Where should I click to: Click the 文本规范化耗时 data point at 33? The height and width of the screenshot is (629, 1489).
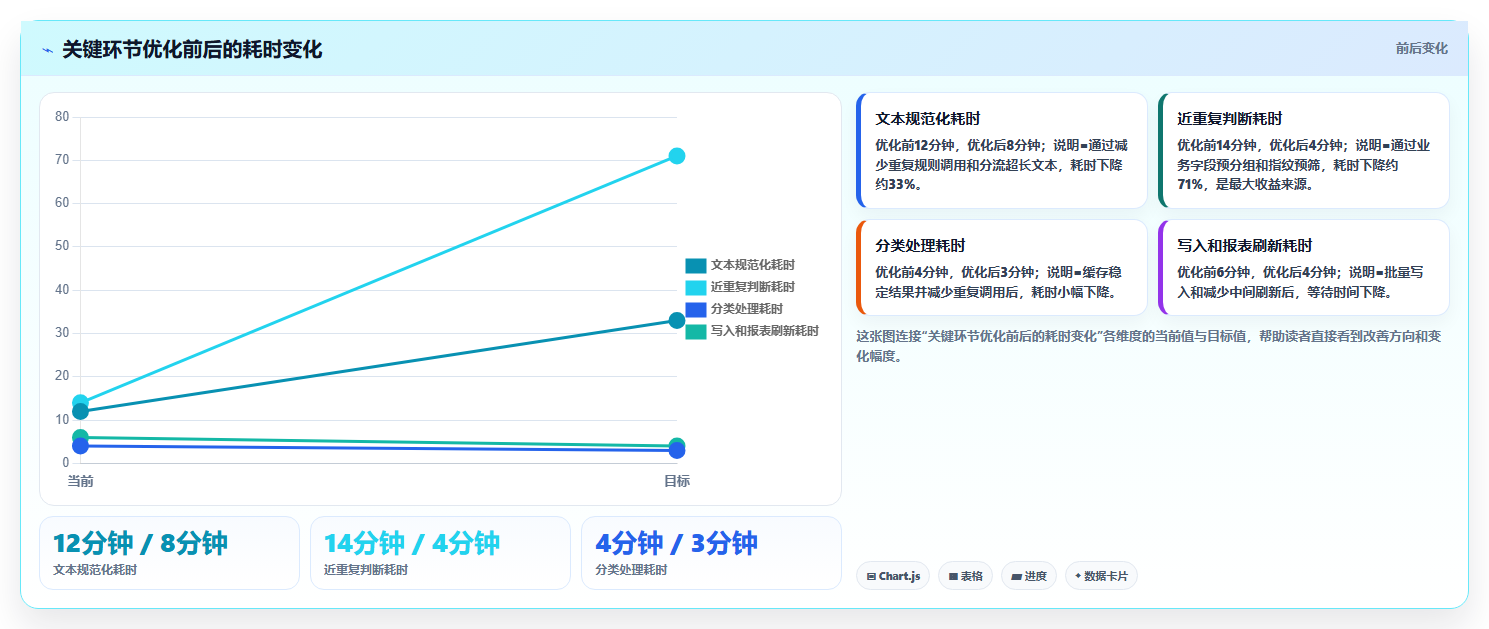(x=677, y=320)
